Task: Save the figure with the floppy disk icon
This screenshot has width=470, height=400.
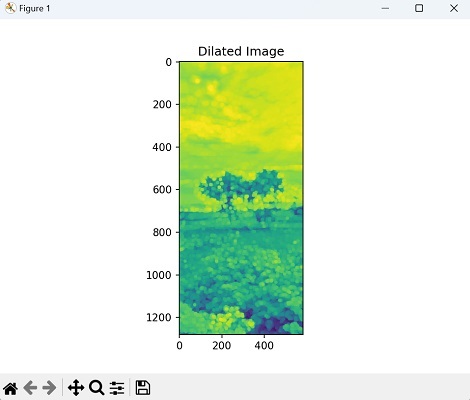Action: coord(143,388)
